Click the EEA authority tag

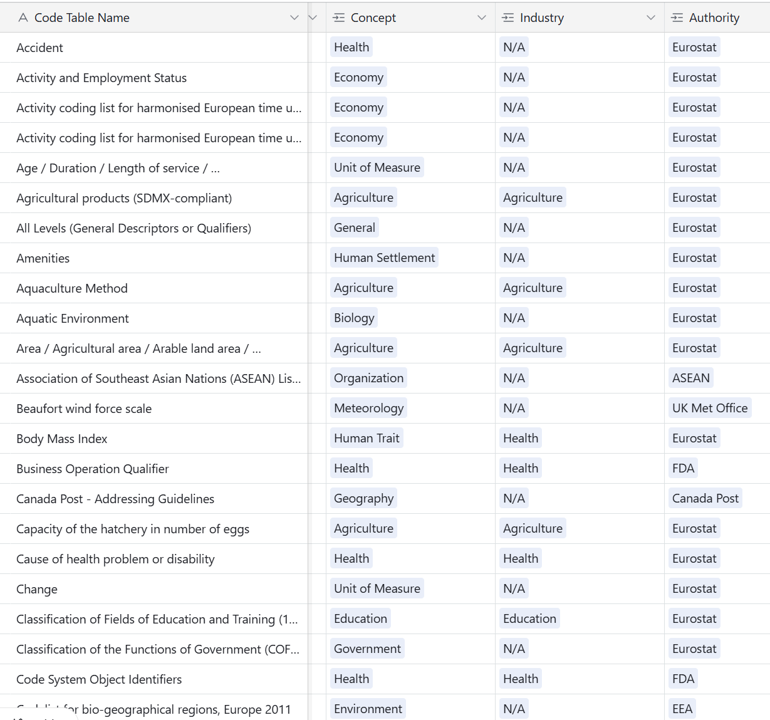pos(682,709)
